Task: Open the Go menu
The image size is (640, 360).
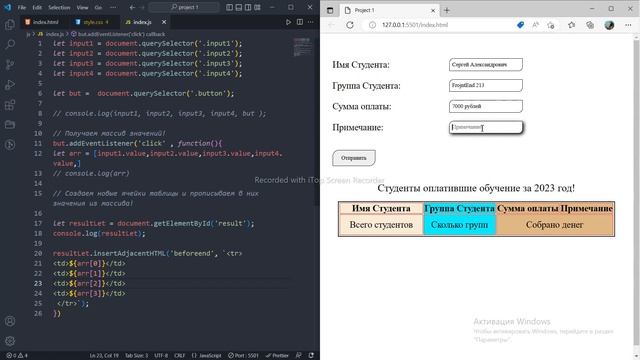Action: coord(98,7)
